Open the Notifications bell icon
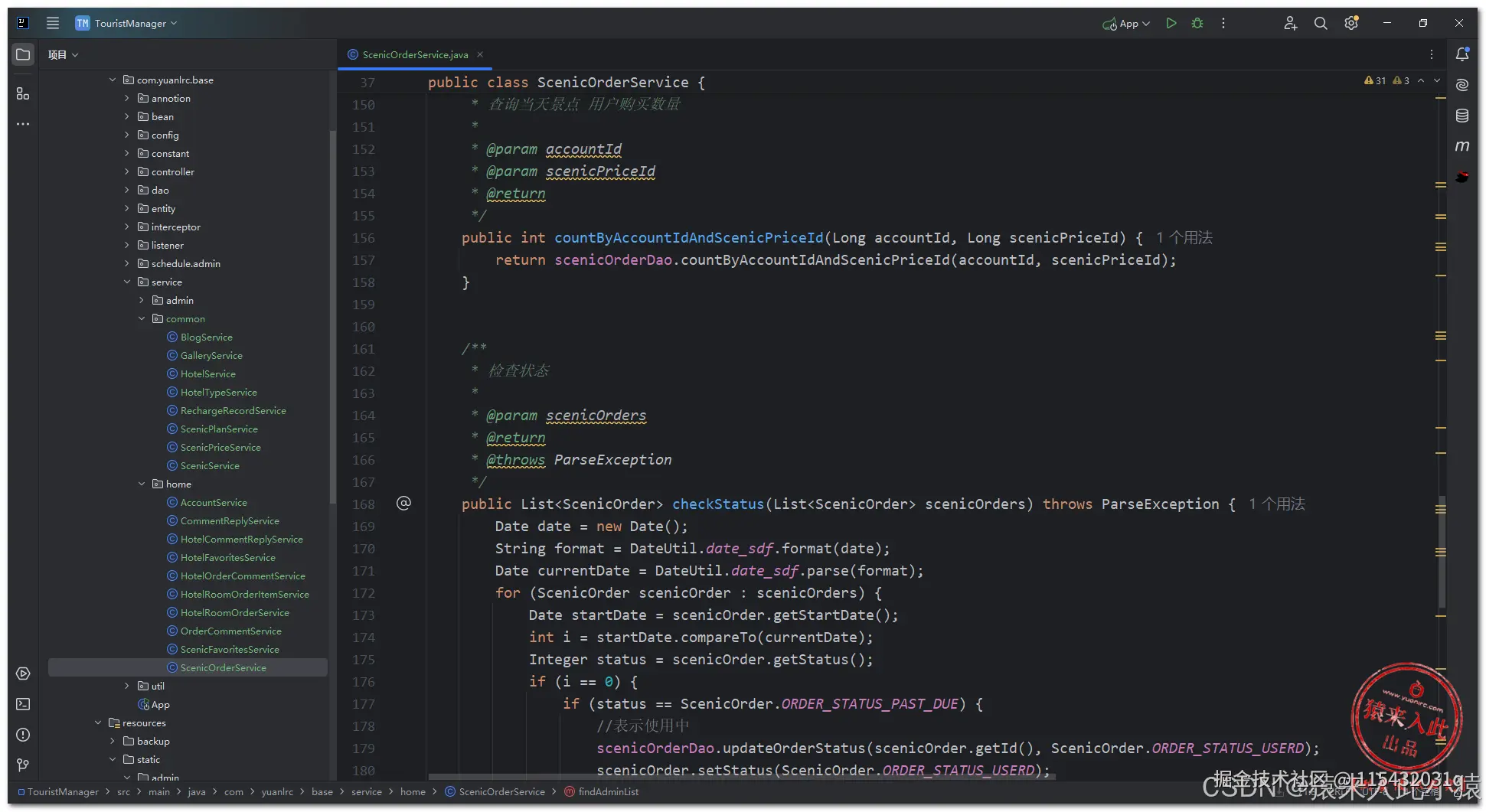 (1462, 54)
